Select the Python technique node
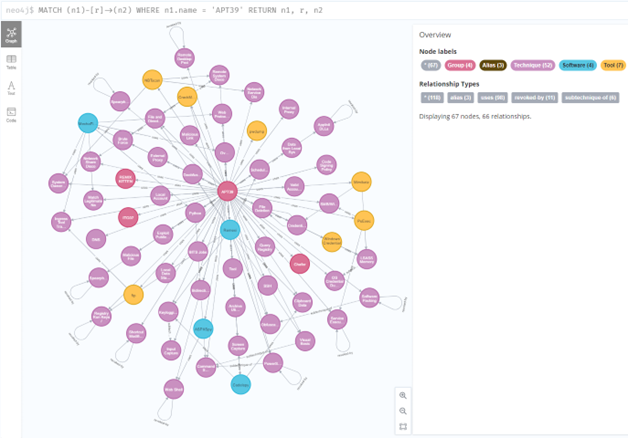Image resolution: width=628 pixels, height=438 pixels. pos(195,213)
